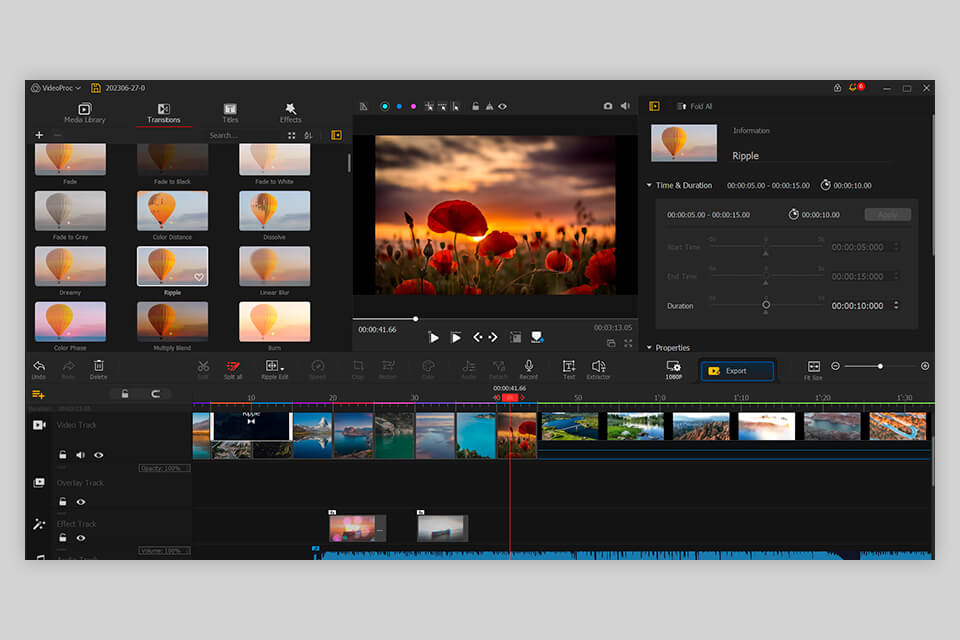Screen dimensions: 960x640
Task: Click the timeline magnet snap icon
Action: click(x=156, y=394)
